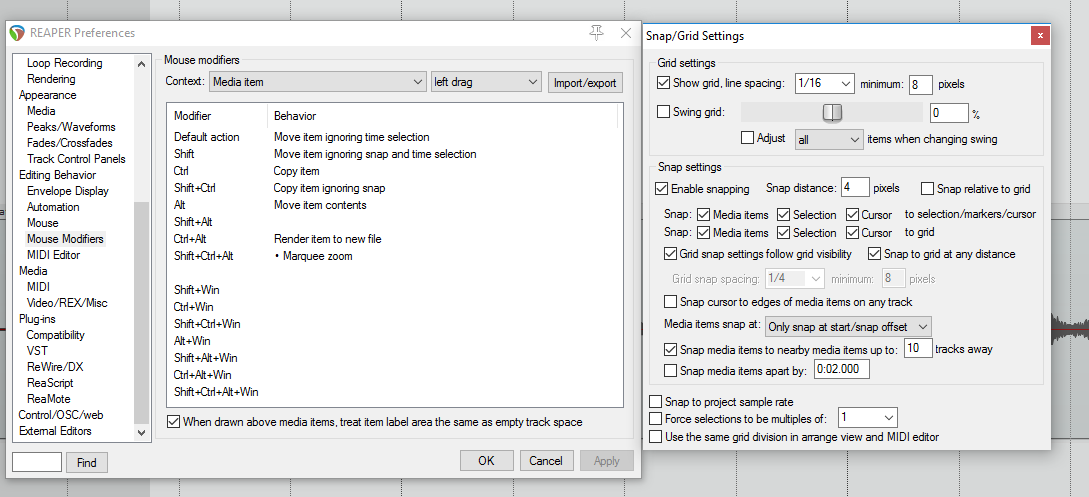
Task: Expand the left drag dropdown
Action: 485,82
